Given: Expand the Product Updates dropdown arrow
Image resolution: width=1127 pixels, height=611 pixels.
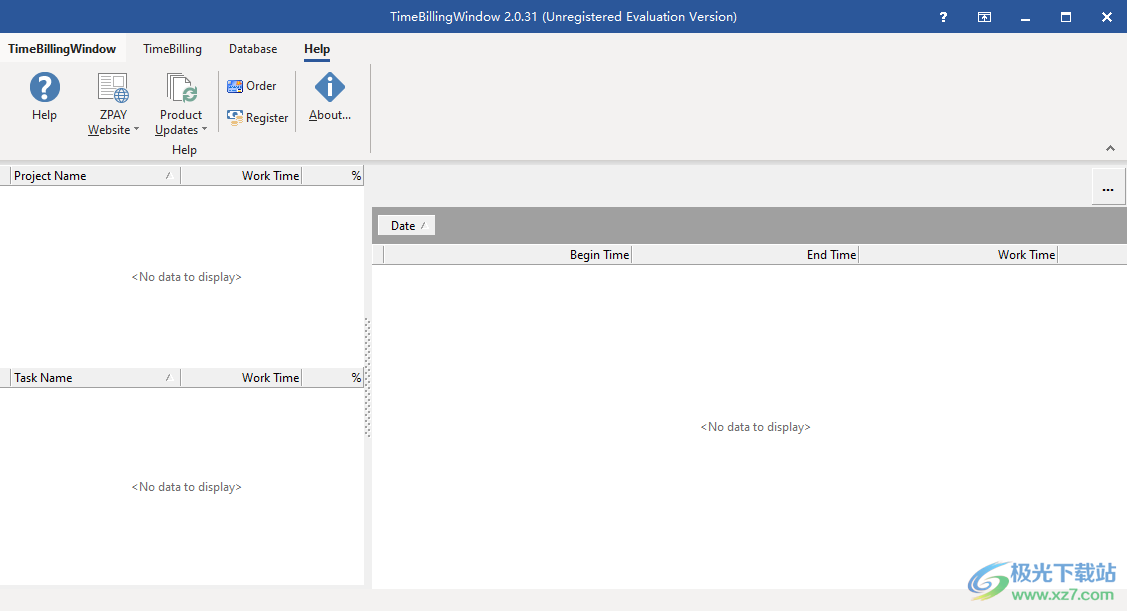Looking at the screenshot, I should click(x=204, y=129).
